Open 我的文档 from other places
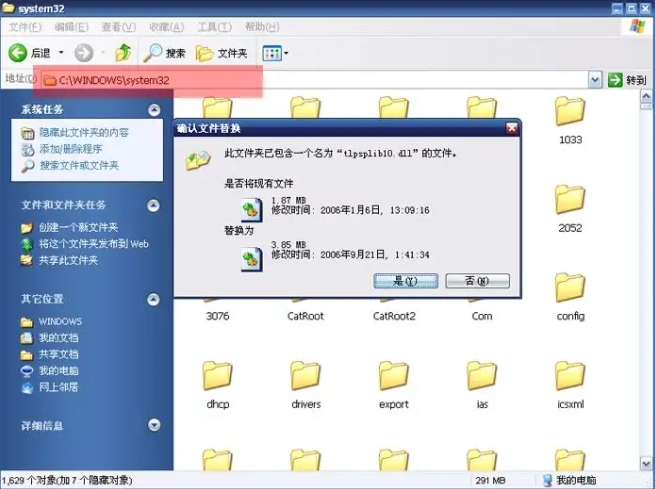Image resolution: width=655 pixels, height=489 pixels. 58,338
